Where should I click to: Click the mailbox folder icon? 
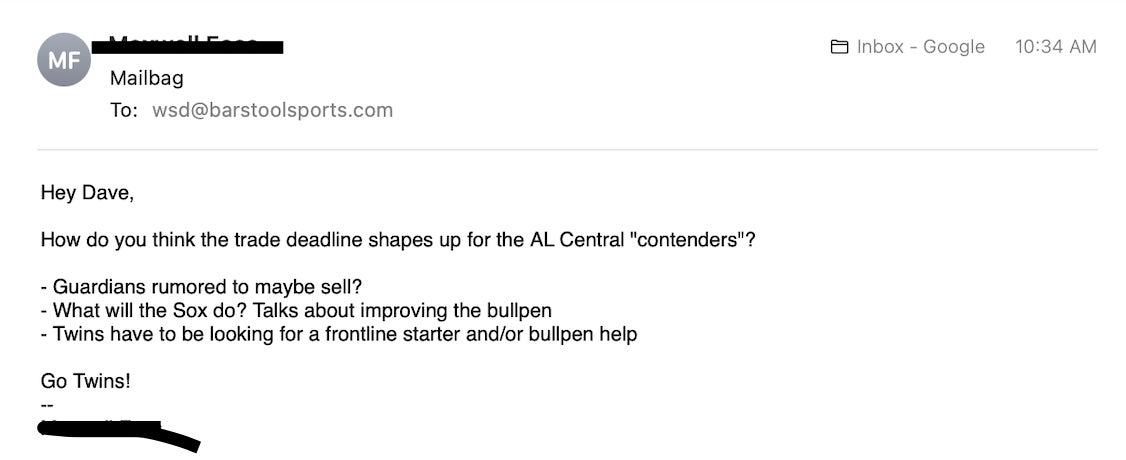tap(840, 47)
